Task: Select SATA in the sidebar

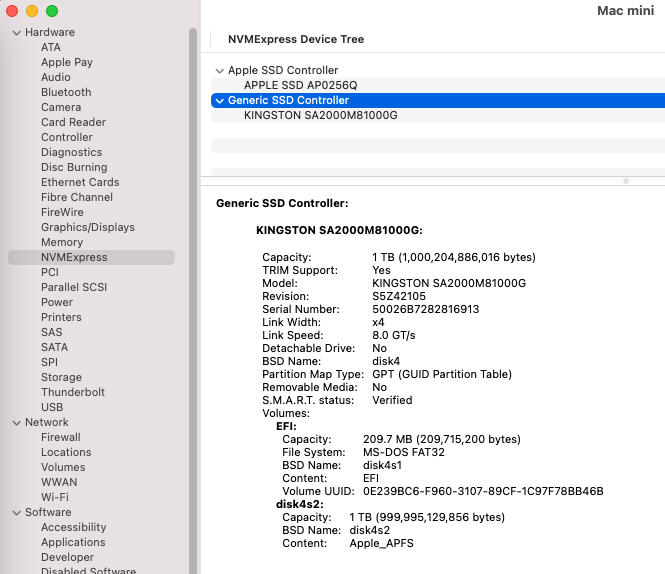Action: [x=54, y=347]
